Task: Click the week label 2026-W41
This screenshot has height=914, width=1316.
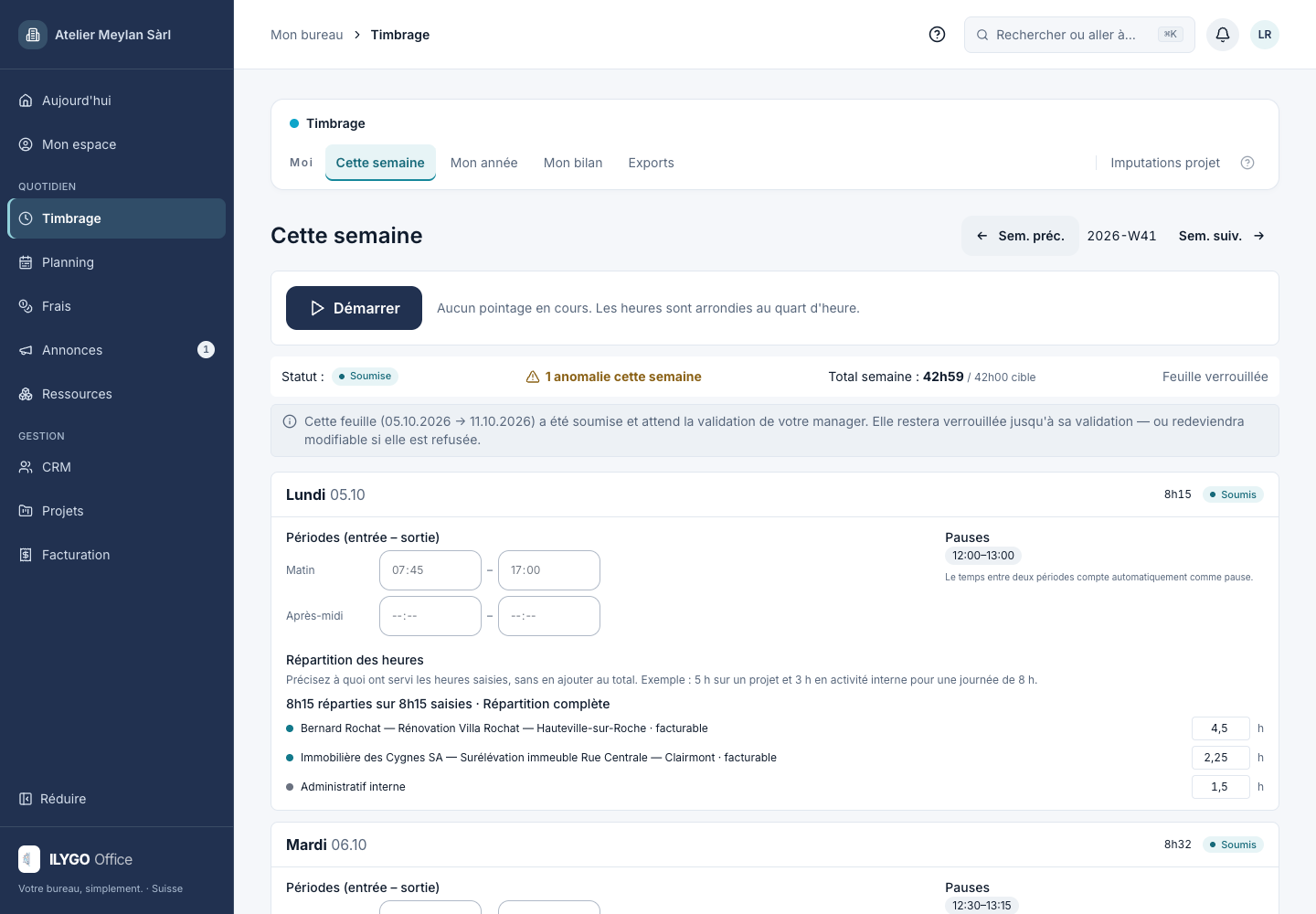Action: pos(1121,236)
